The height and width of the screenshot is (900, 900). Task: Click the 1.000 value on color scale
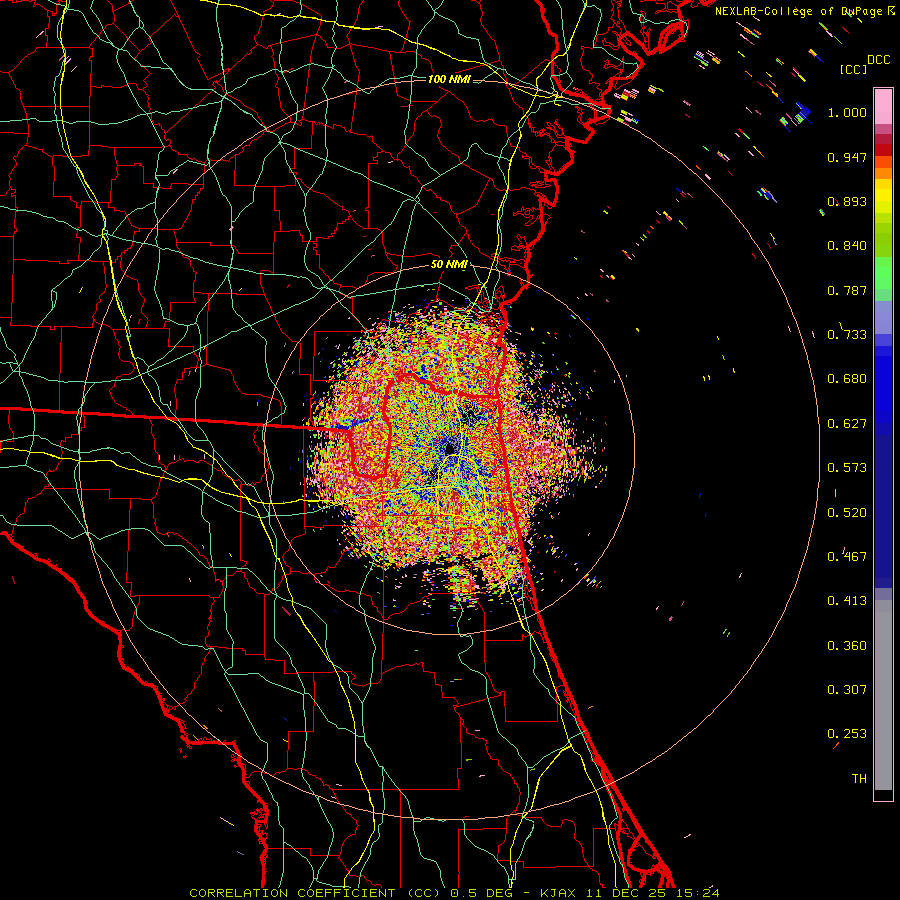[x=847, y=112]
